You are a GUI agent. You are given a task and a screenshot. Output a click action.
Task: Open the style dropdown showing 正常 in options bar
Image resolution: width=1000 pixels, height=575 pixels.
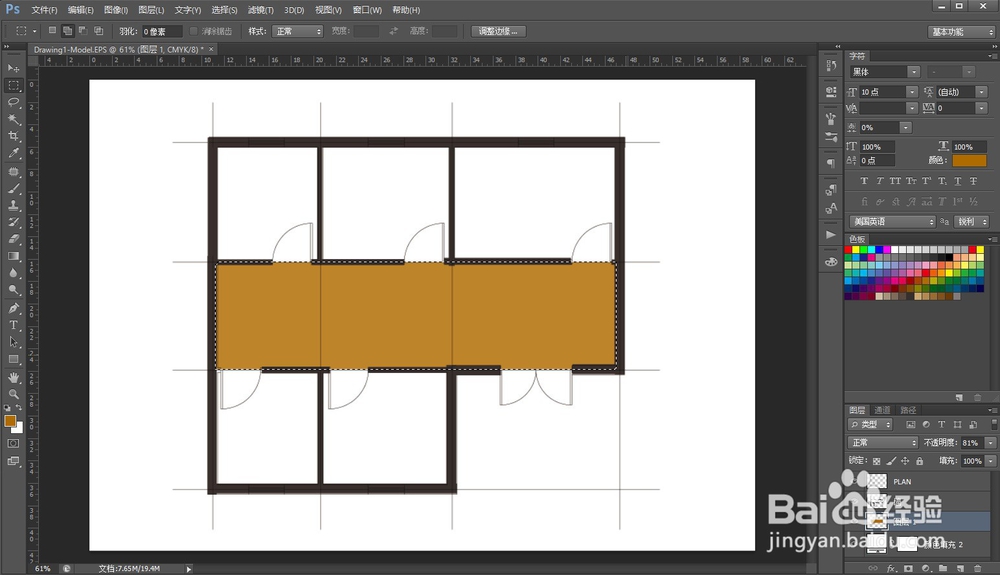(x=298, y=31)
